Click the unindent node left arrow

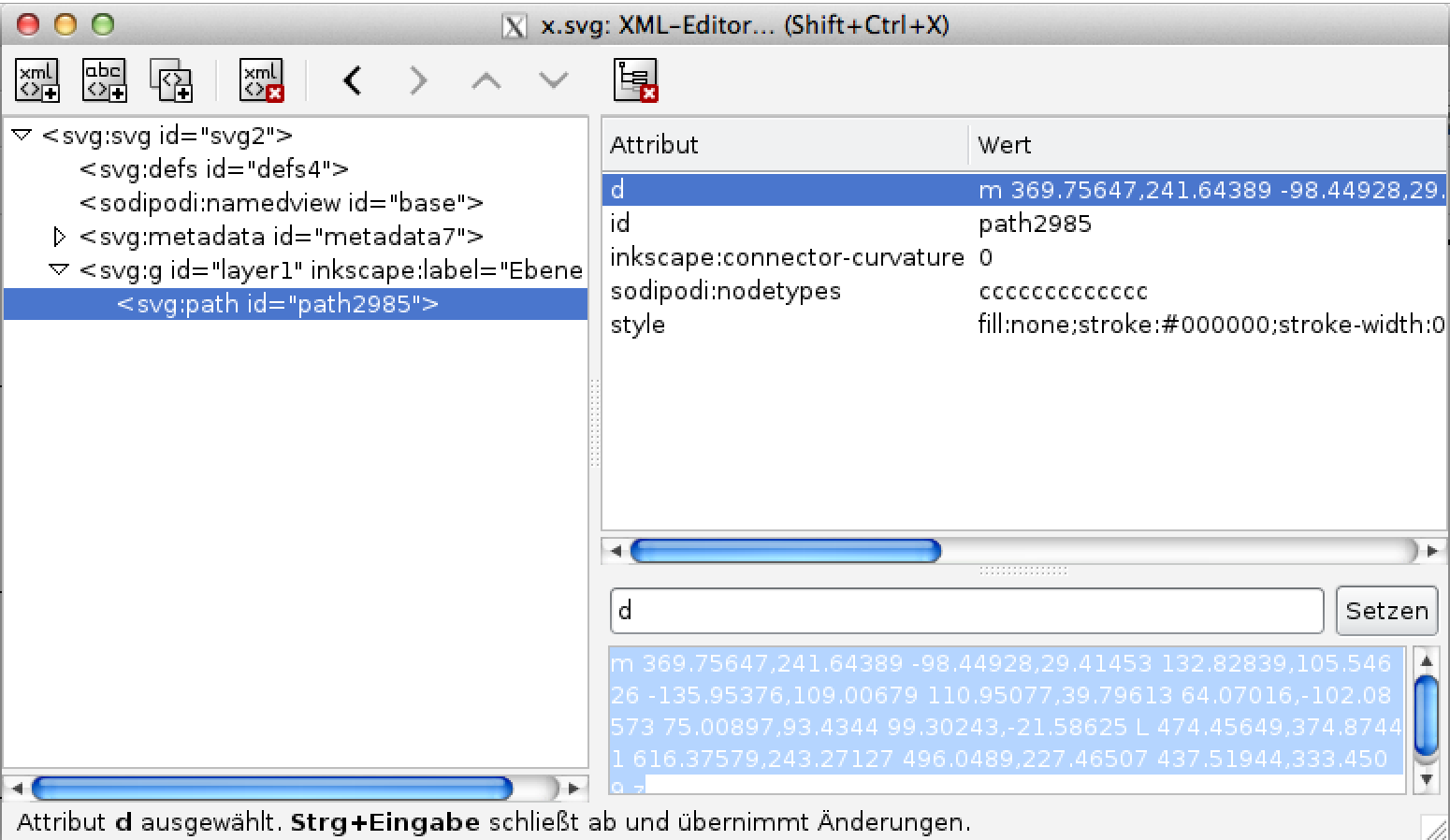pyautogui.click(x=353, y=81)
